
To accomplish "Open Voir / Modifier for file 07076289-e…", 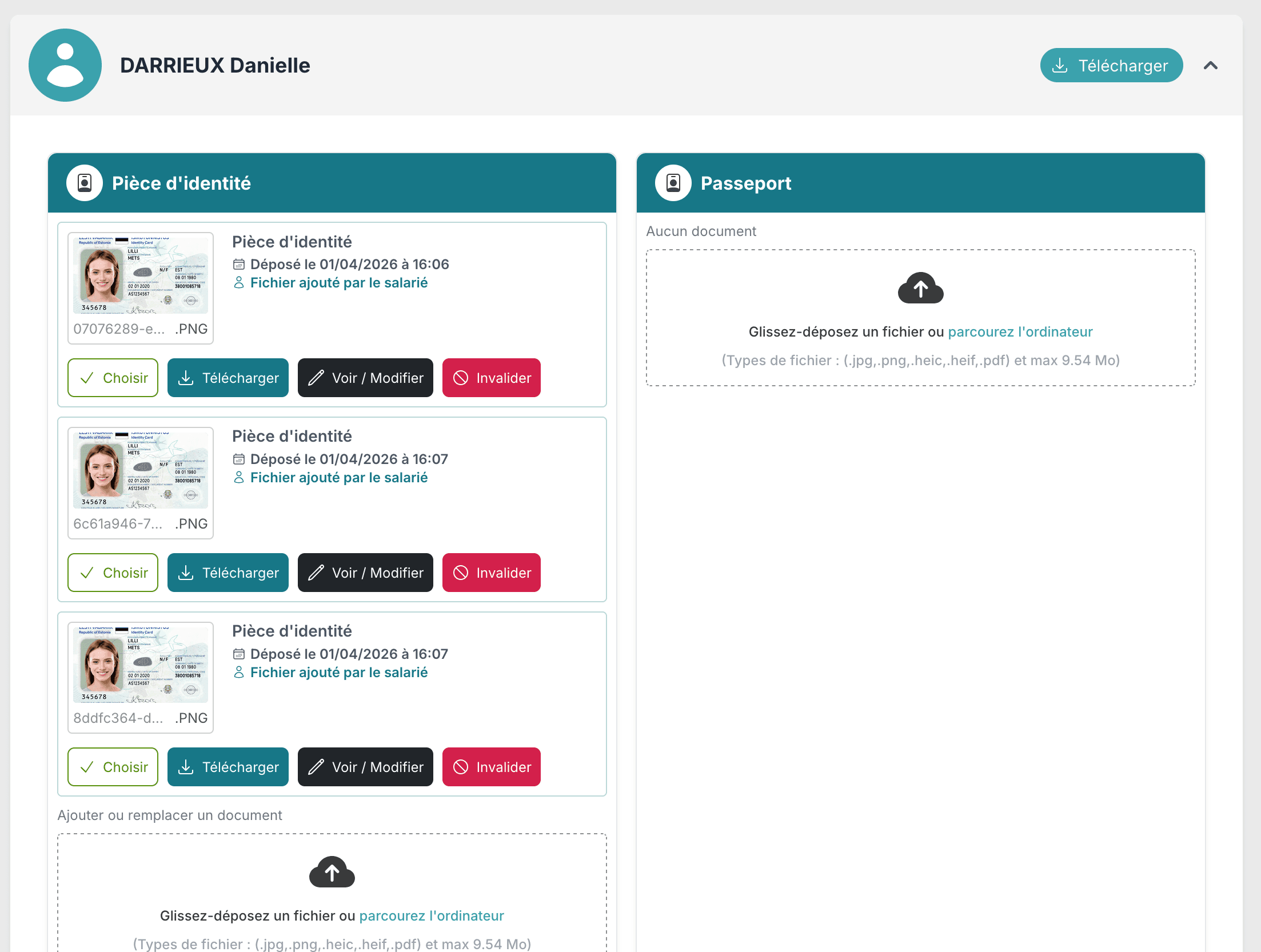I will tap(365, 378).
